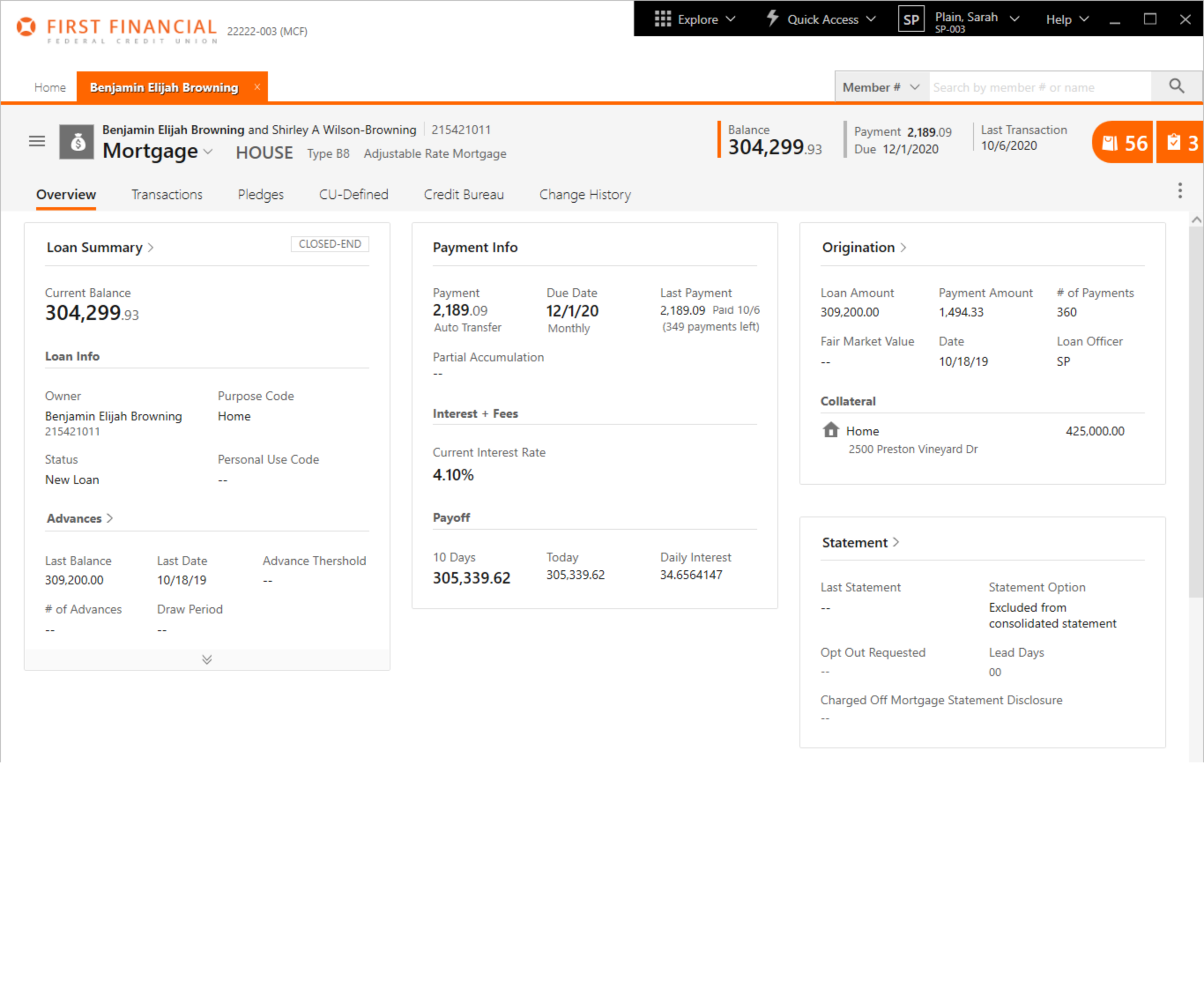
Task: Open the CU-Defined tab
Action: (x=354, y=194)
